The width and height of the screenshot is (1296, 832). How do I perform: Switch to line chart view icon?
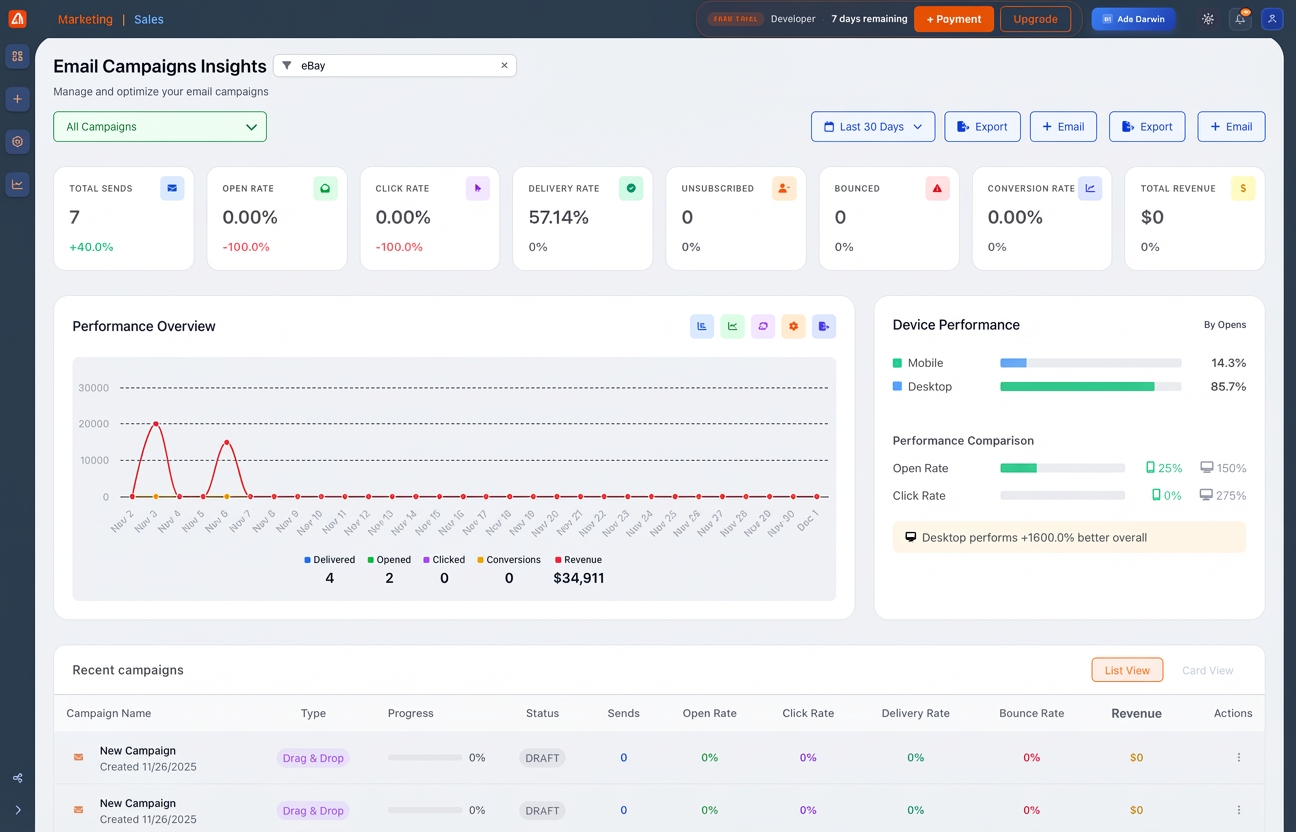[x=732, y=326]
